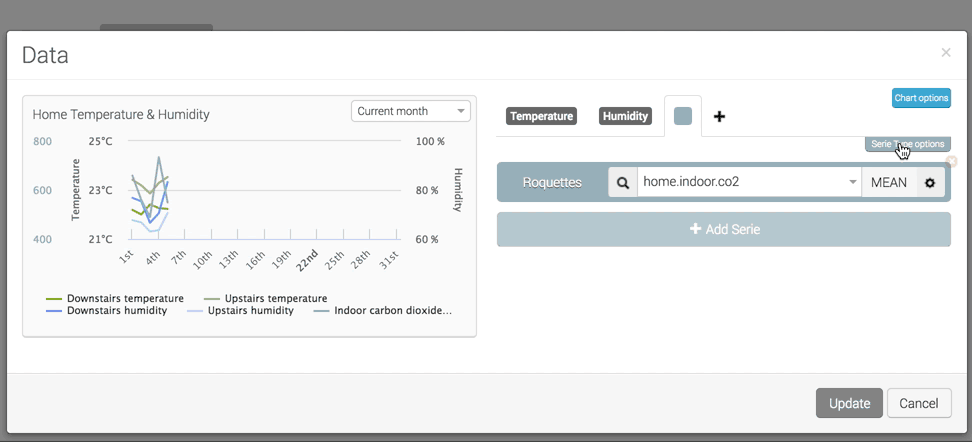Remove the serie with the orange X icon
The image size is (972, 442).
coord(951,161)
